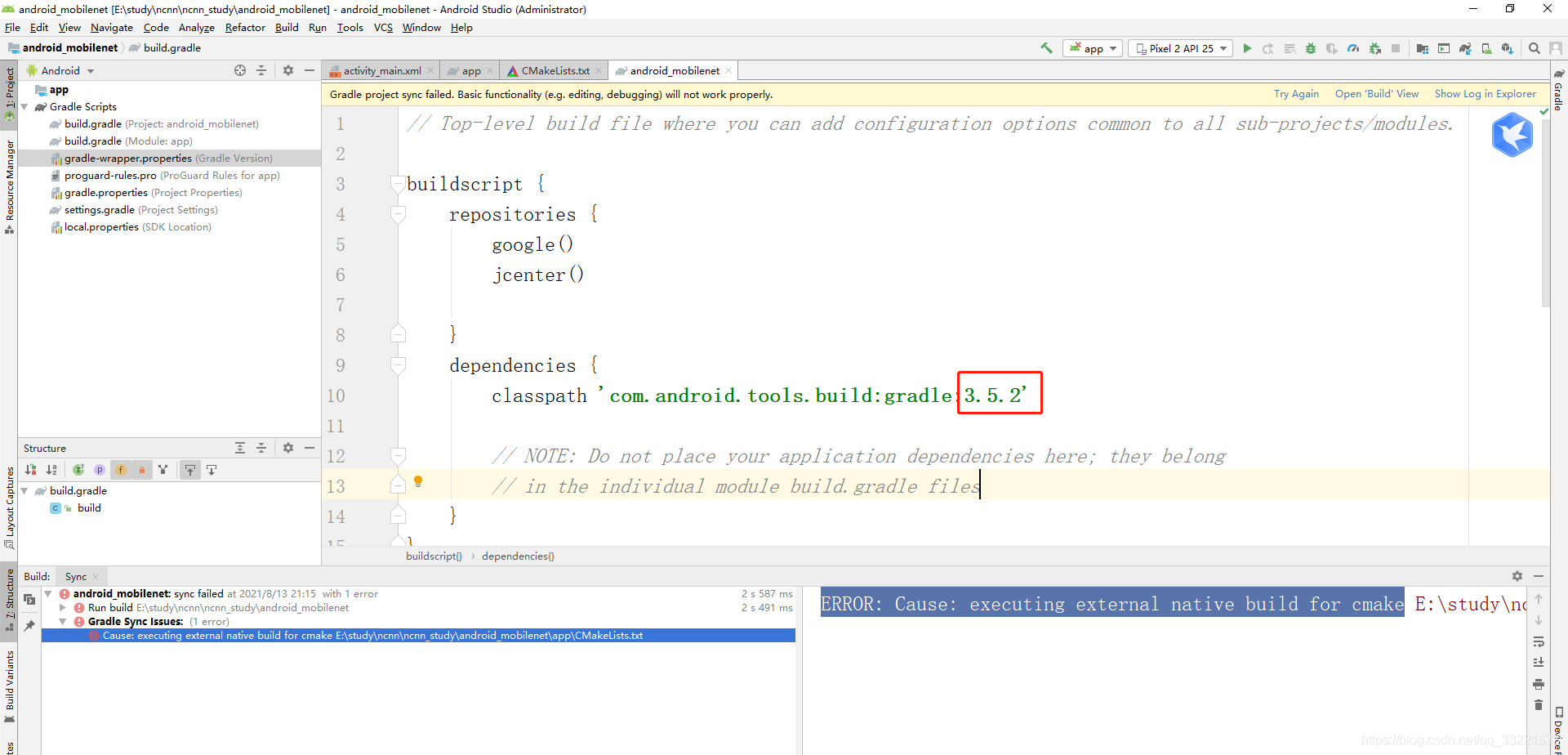Click Attach Debugger to Android Process icon
The width and height of the screenshot is (1568, 755).
(1375, 48)
